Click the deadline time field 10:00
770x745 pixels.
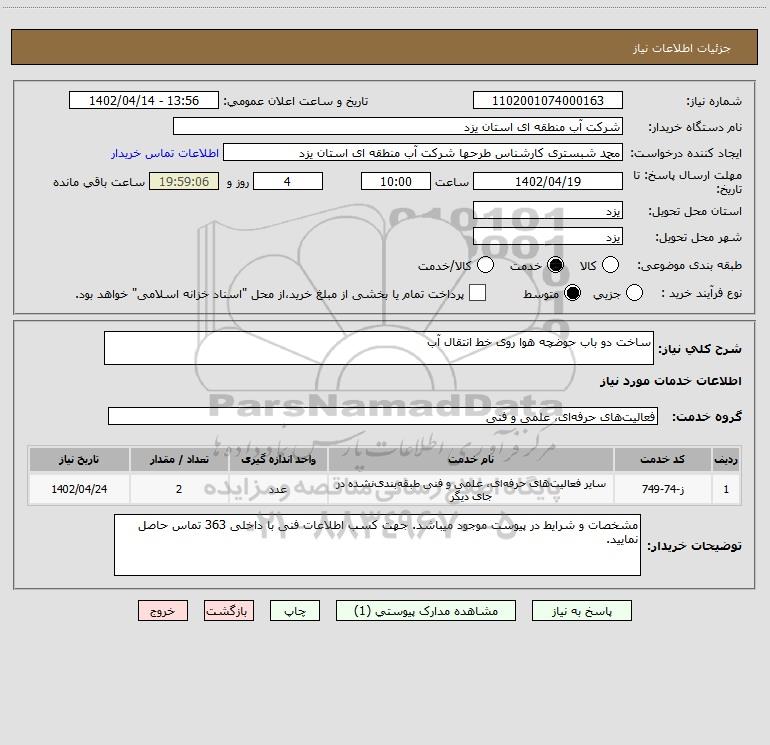[396, 181]
